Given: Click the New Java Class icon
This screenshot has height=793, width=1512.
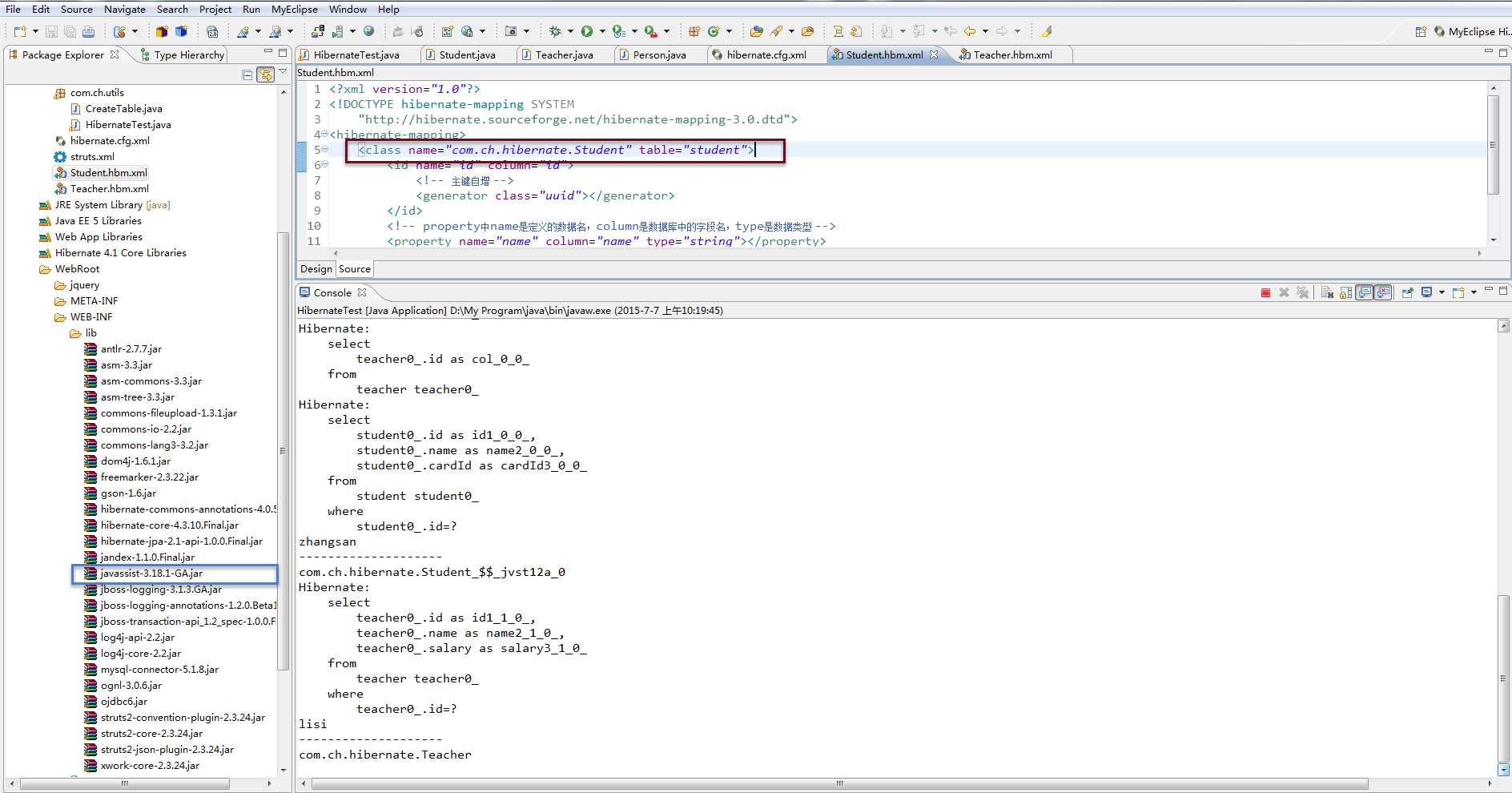Looking at the screenshot, I should (713, 31).
